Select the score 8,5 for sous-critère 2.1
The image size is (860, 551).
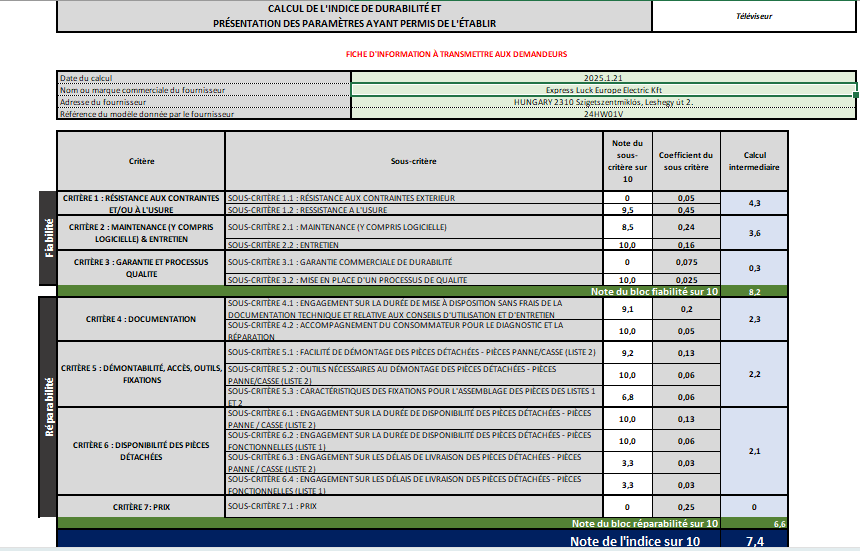627,227
